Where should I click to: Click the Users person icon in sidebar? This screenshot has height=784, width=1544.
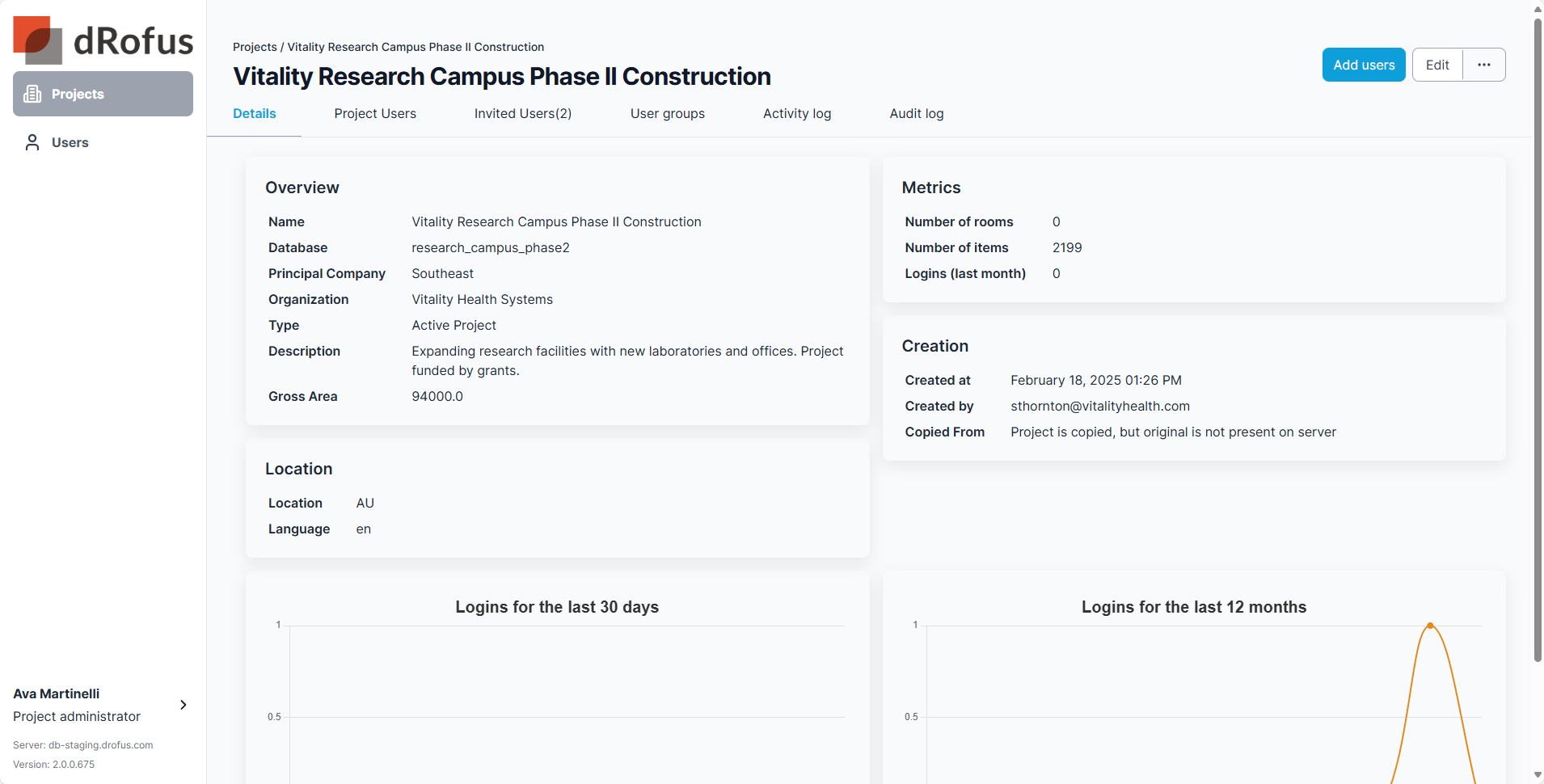pyautogui.click(x=32, y=142)
